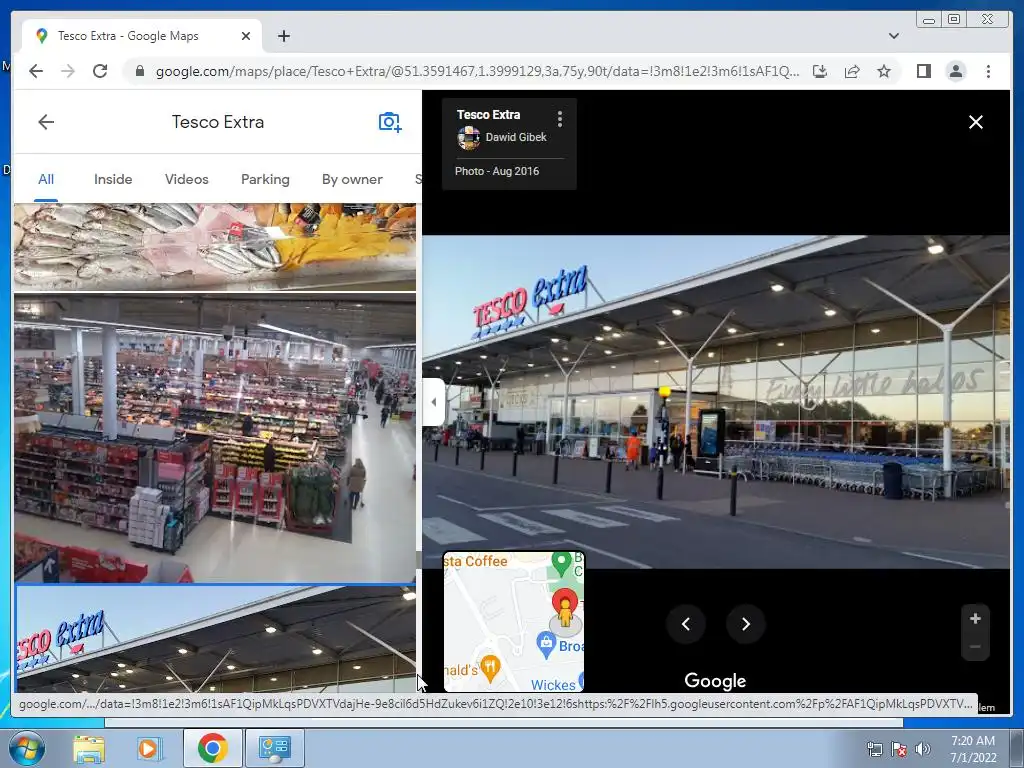1024x768 pixels.
Task: Click the address bar URL
Action: tap(477, 72)
